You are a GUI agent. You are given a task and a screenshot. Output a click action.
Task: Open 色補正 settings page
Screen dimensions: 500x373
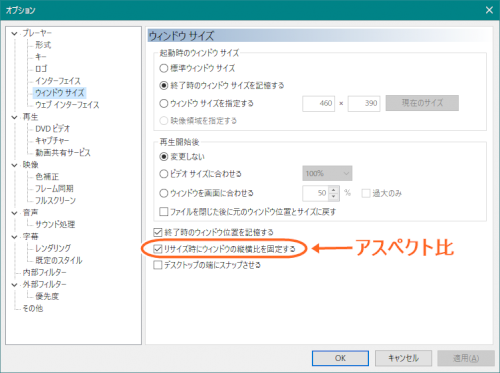click(x=47, y=176)
